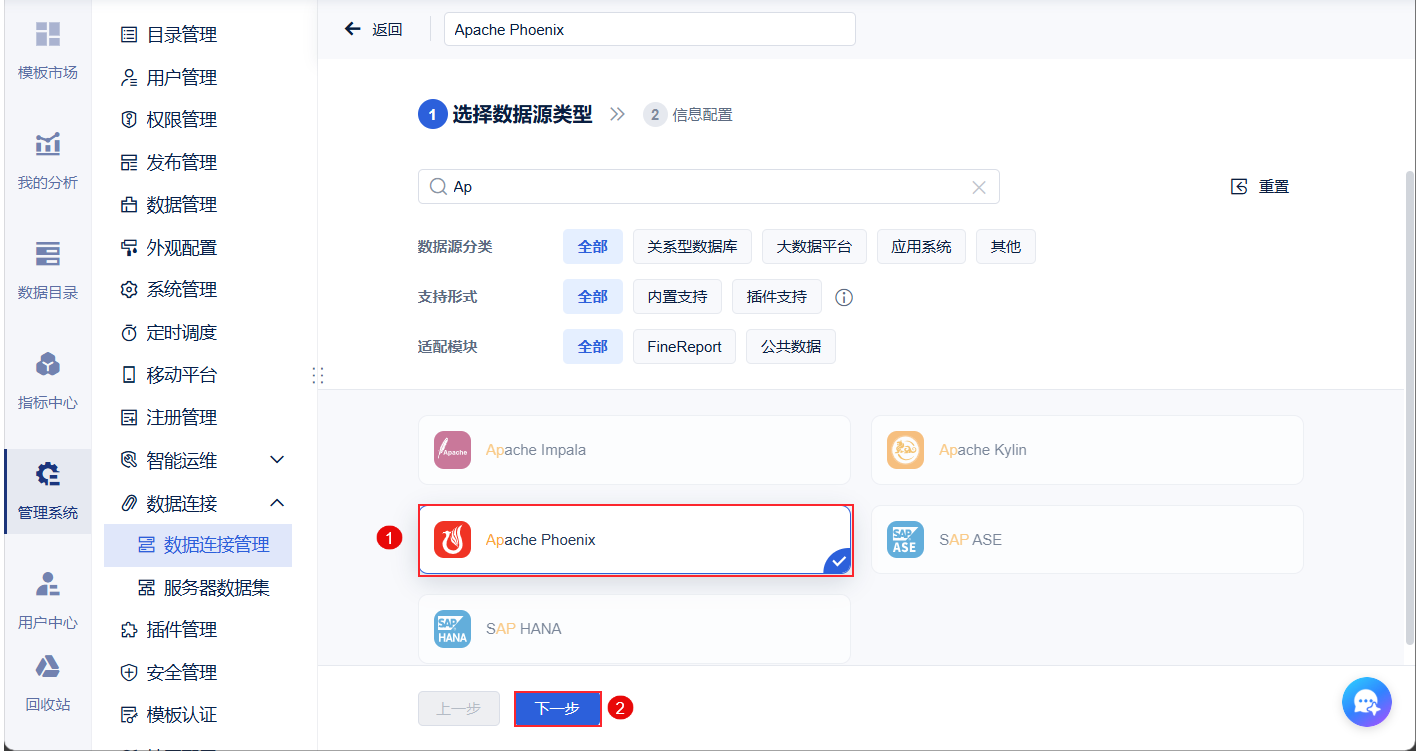The image size is (1416, 751).
Task: Click step 1 选择数据源类型 indicator
Action: (x=505, y=115)
